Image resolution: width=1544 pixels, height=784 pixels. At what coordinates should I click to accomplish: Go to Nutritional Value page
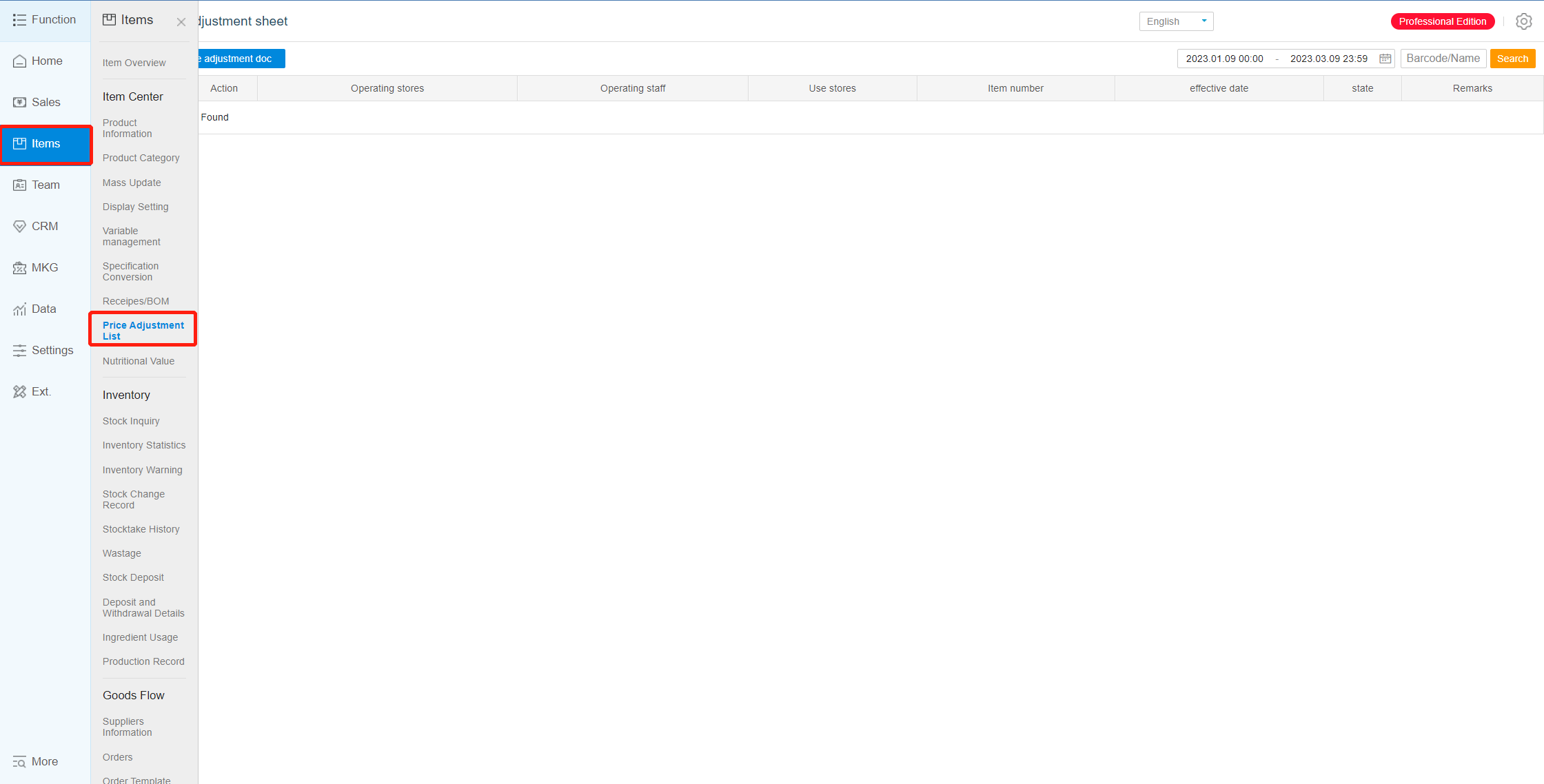139,361
